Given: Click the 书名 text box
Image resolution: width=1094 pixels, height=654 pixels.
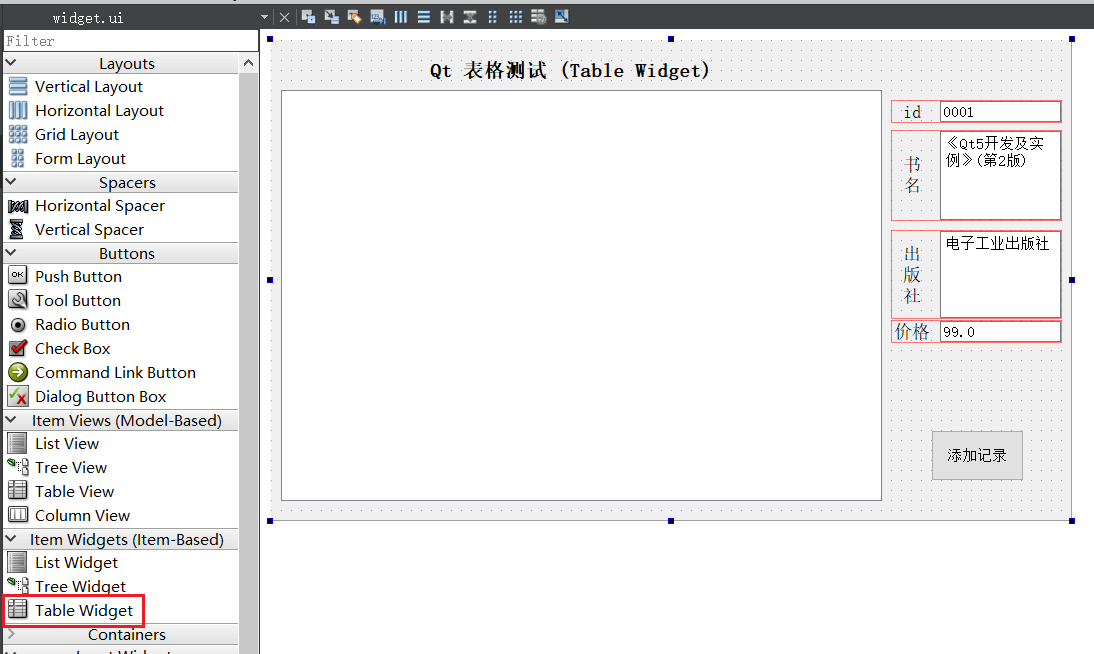Looking at the screenshot, I should 1000,175.
